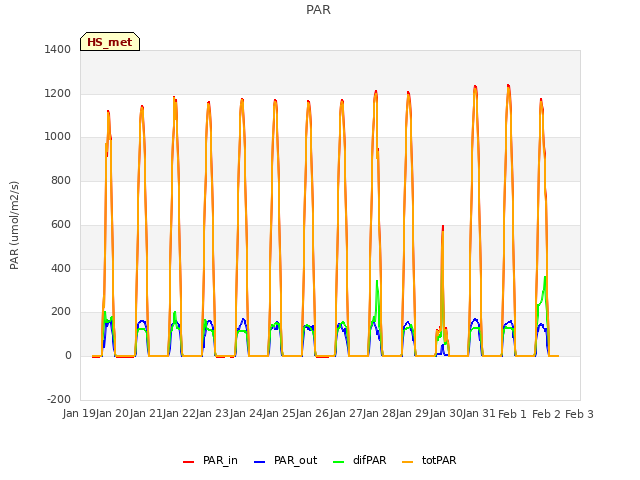
Task: Toggle the difPAR legend entry
Action: 360,460
